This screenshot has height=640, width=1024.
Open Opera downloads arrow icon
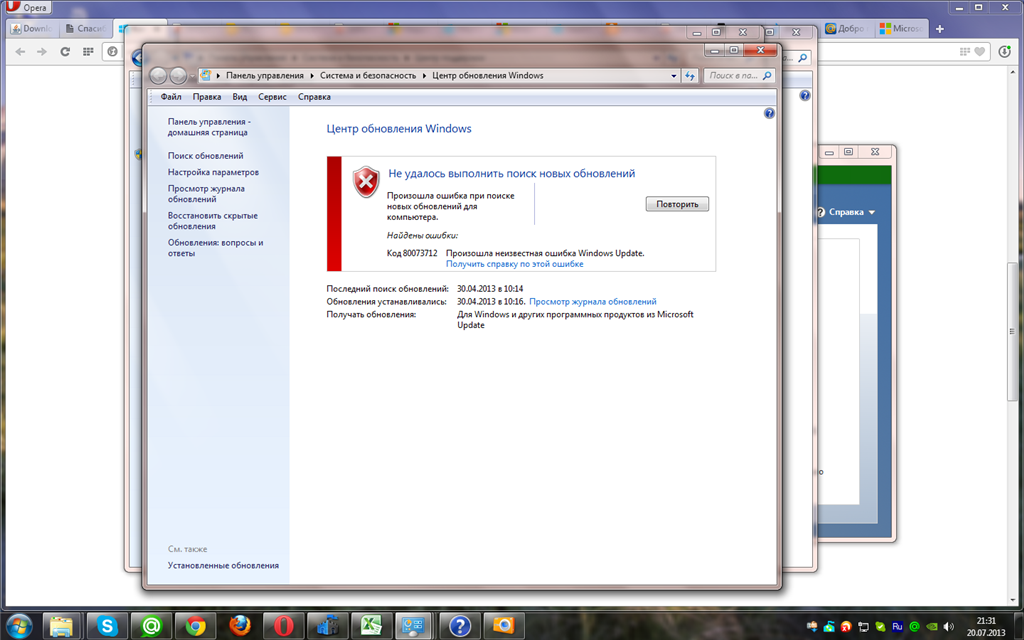click(1004, 52)
